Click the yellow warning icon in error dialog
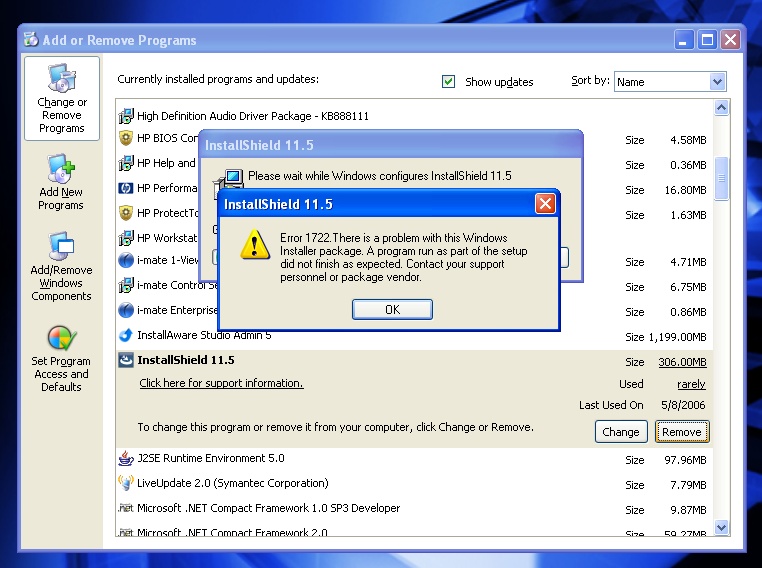 click(x=255, y=244)
